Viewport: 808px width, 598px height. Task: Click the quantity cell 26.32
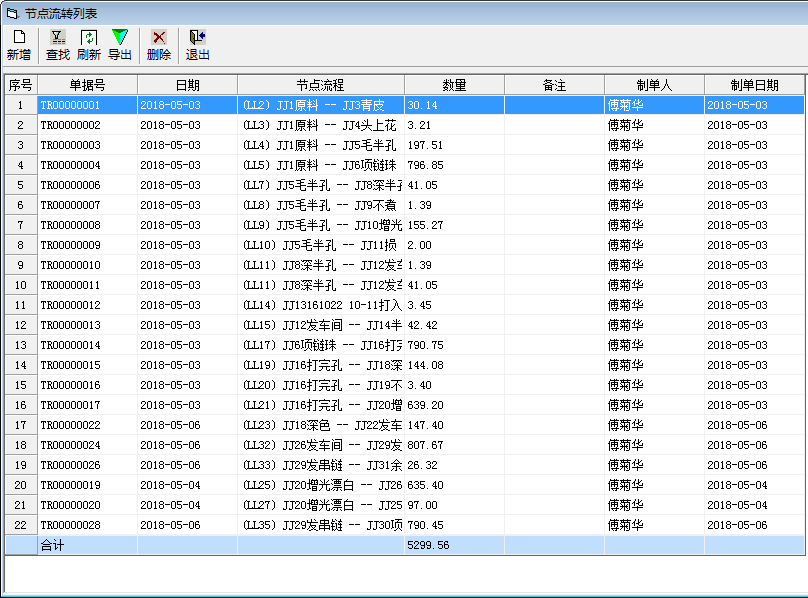(x=454, y=466)
